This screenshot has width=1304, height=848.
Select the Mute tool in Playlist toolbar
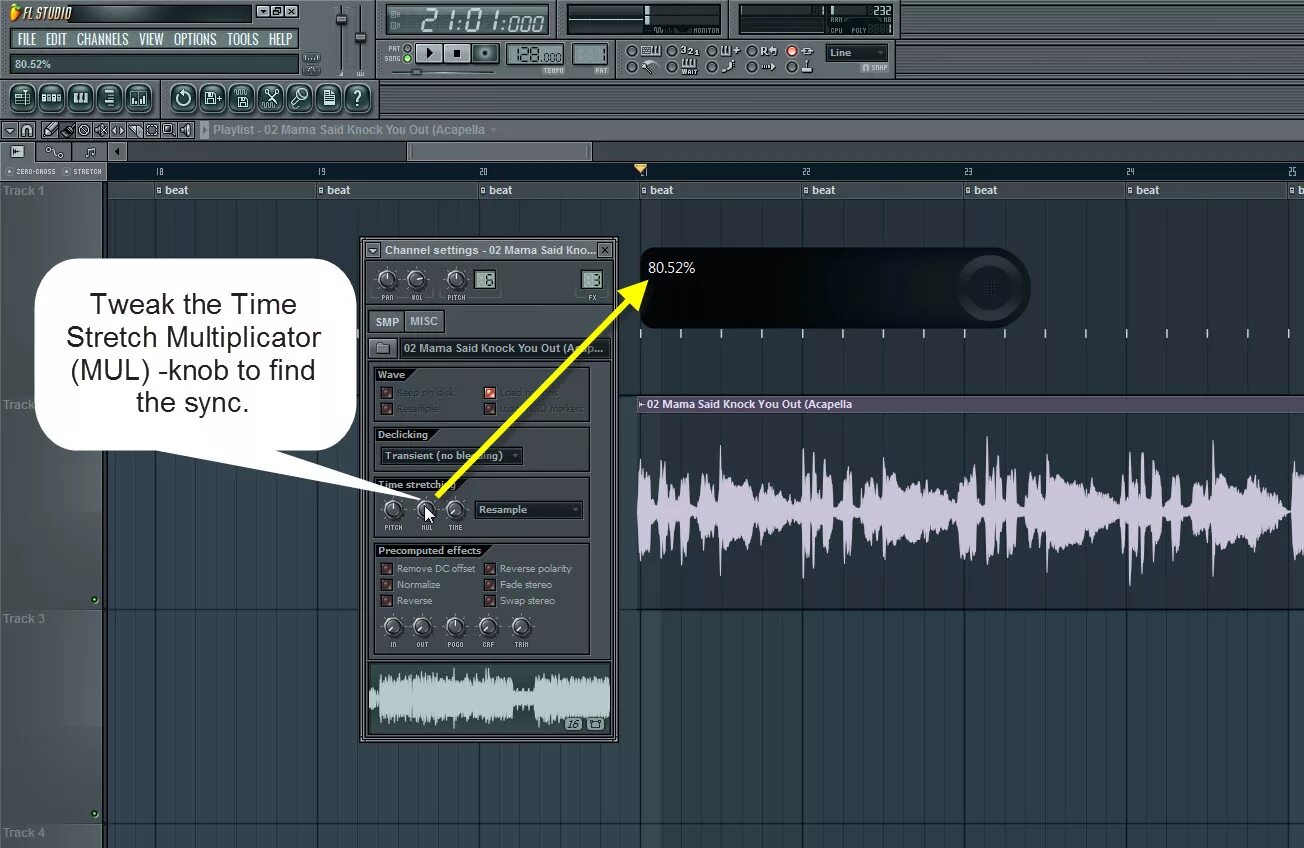pyautogui.click(x=101, y=130)
